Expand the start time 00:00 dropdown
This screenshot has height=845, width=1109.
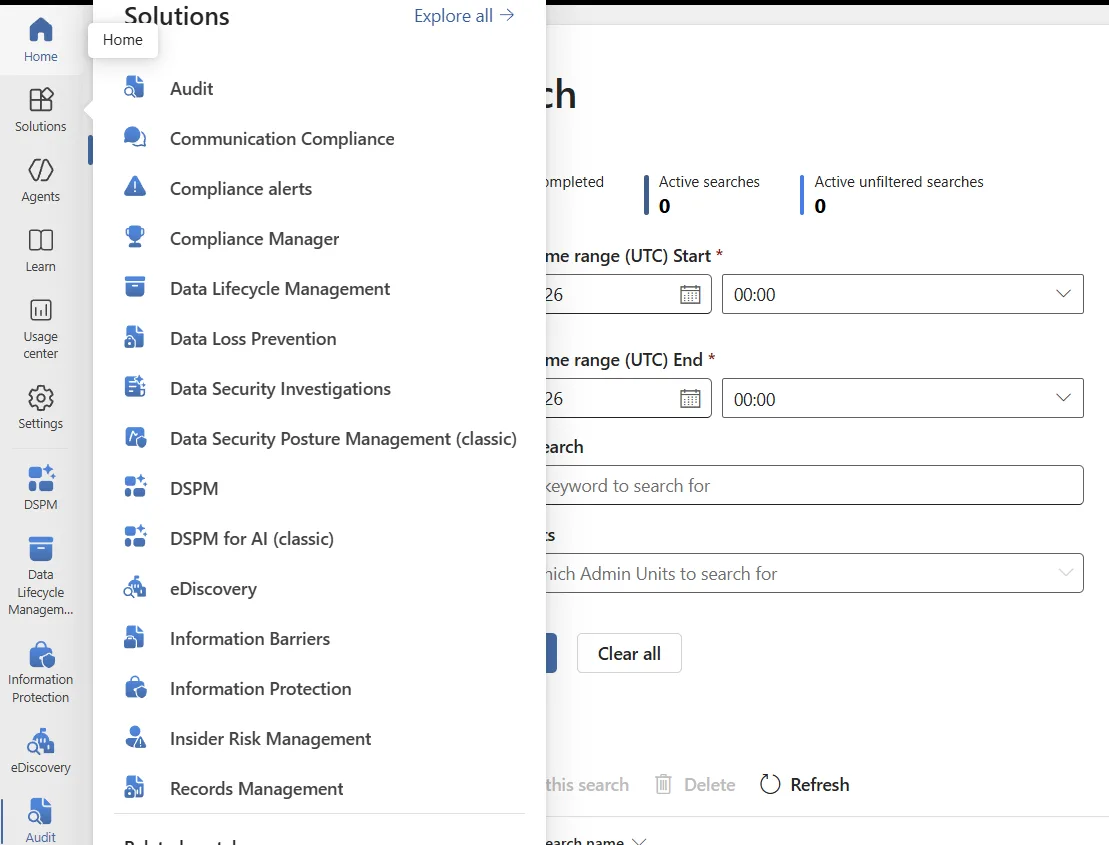pos(902,294)
